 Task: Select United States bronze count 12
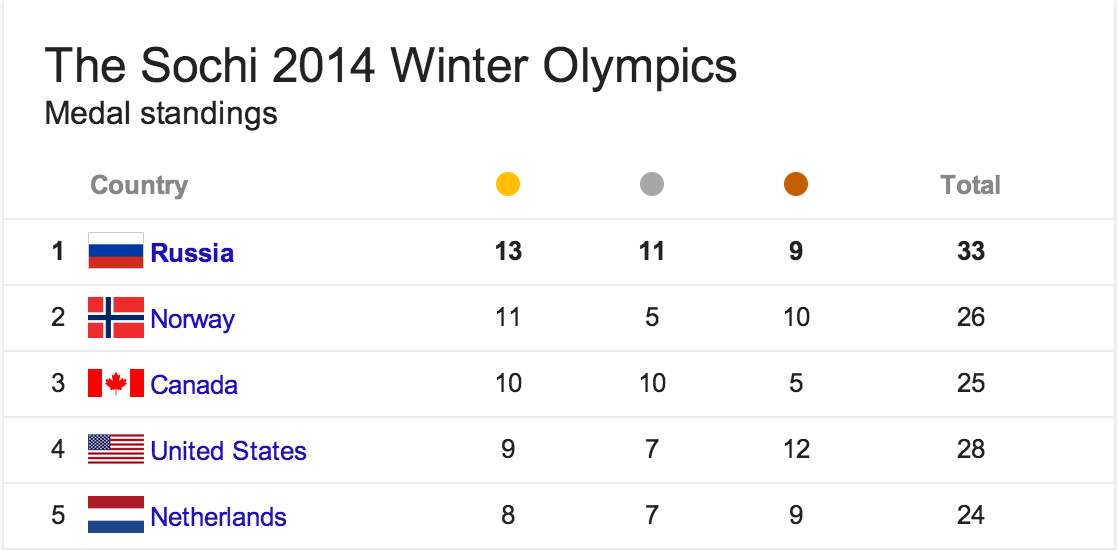pos(796,449)
